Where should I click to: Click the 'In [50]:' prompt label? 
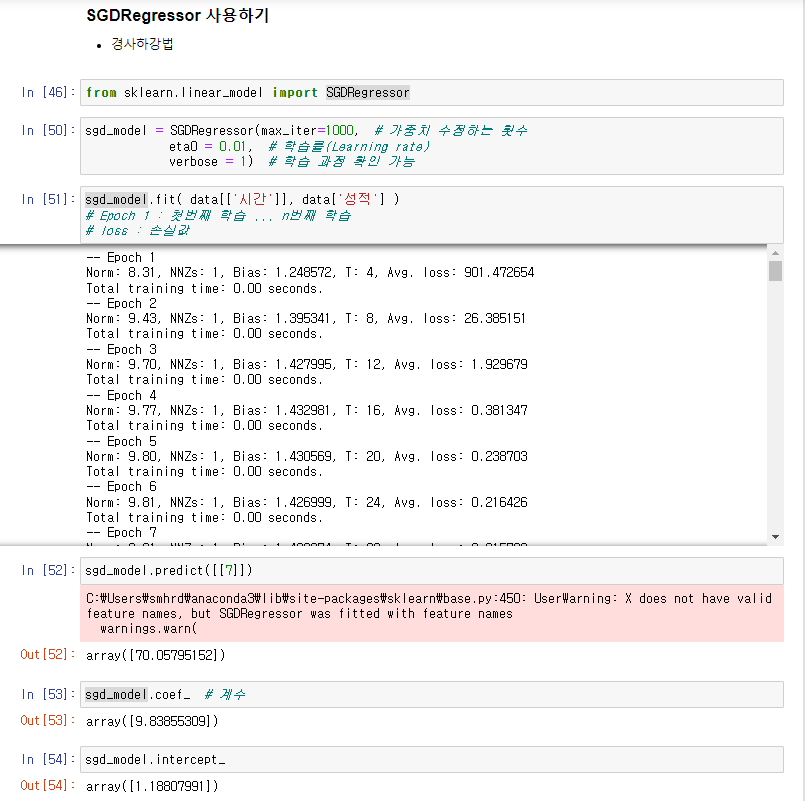click(x=48, y=130)
